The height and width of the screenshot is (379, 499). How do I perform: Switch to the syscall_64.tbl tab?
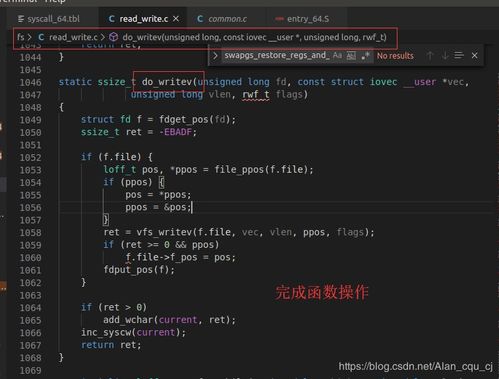coord(49,19)
